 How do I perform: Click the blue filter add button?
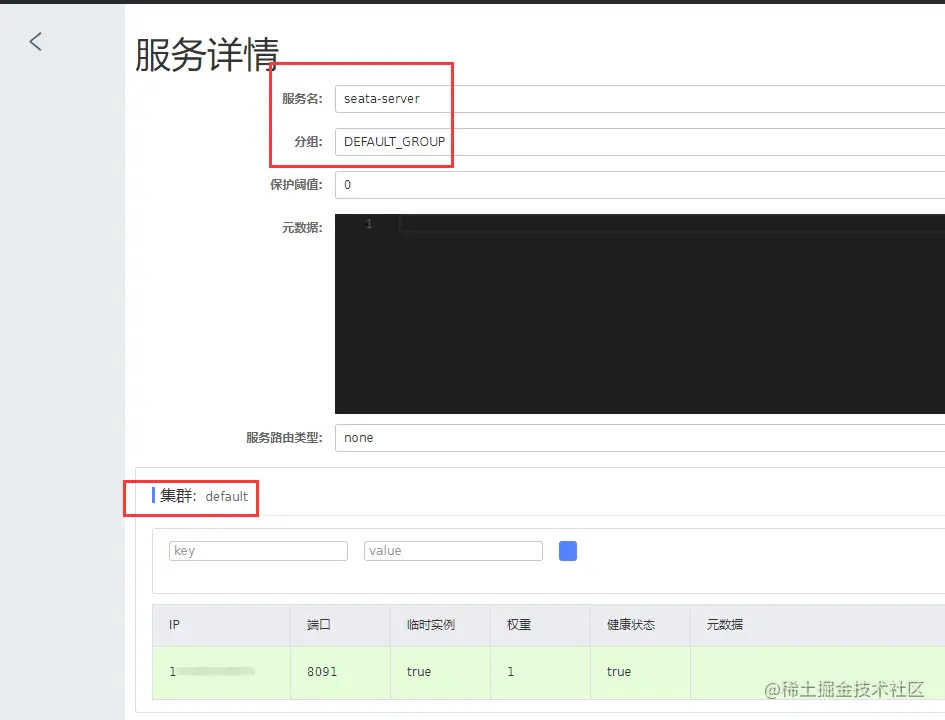tap(568, 551)
